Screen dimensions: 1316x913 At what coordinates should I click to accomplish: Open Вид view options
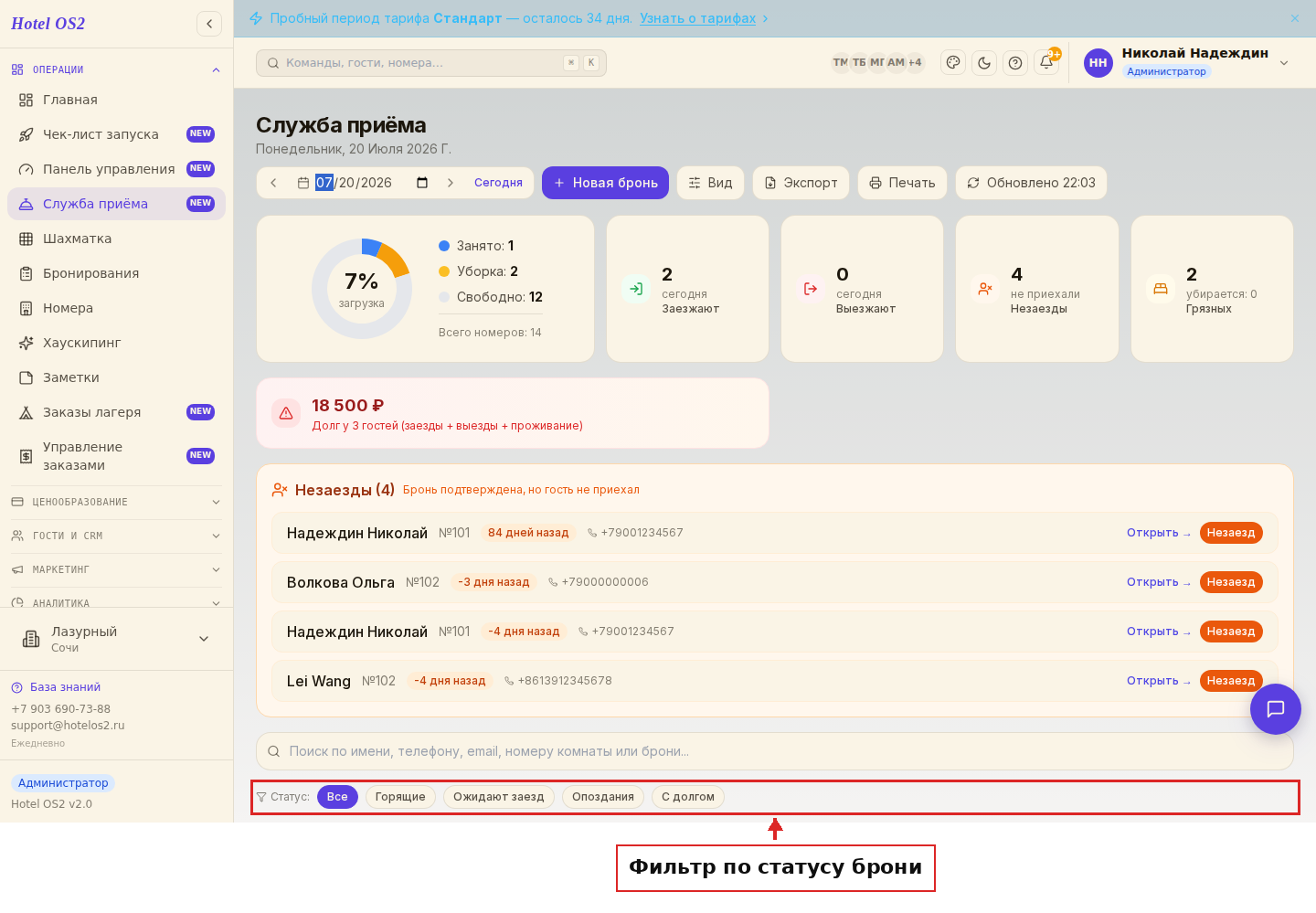[710, 183]
